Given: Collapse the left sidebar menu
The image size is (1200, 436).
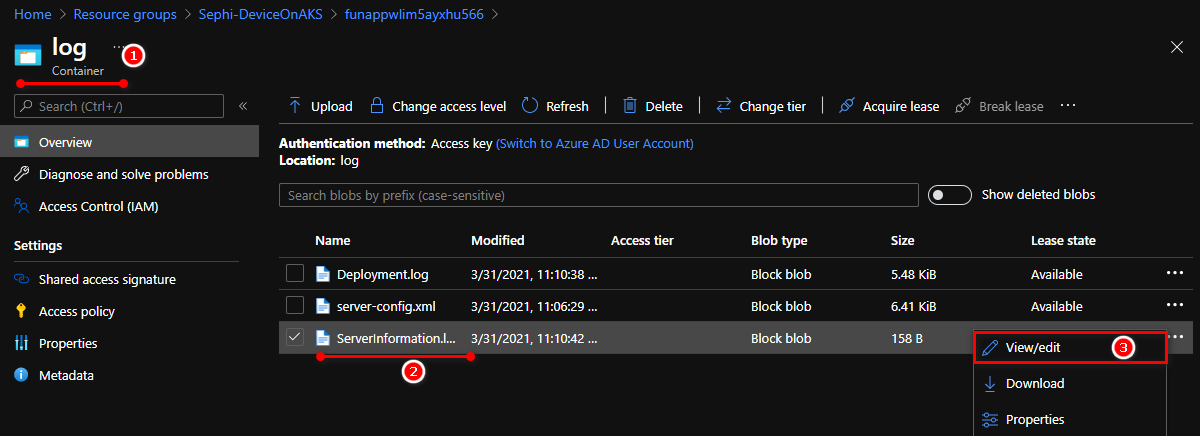Looking at the screenshot, I should tap(243, 106).
